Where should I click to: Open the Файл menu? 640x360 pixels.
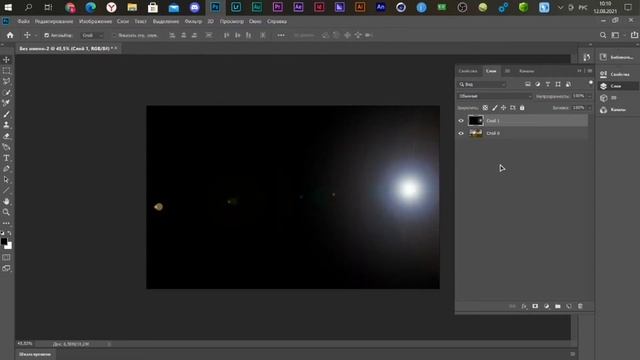[23, 21]
